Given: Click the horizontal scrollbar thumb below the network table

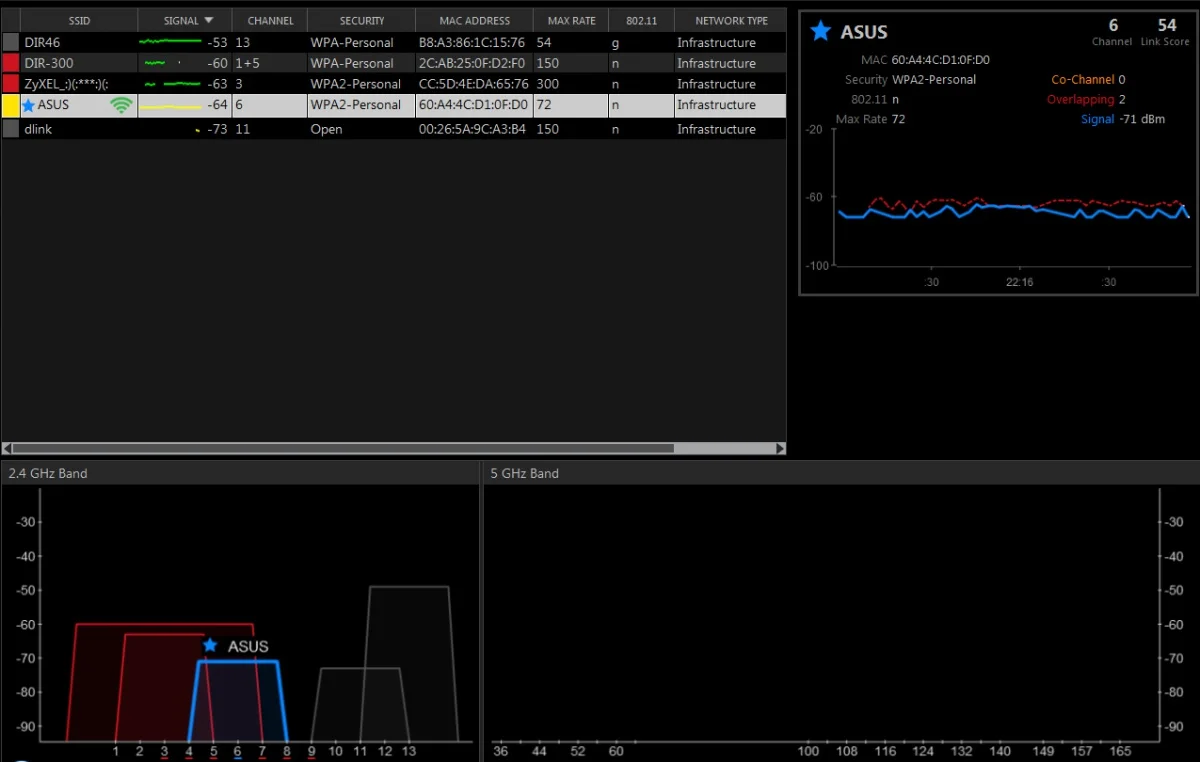Looking at the screenshot, I should pos(343,448).
